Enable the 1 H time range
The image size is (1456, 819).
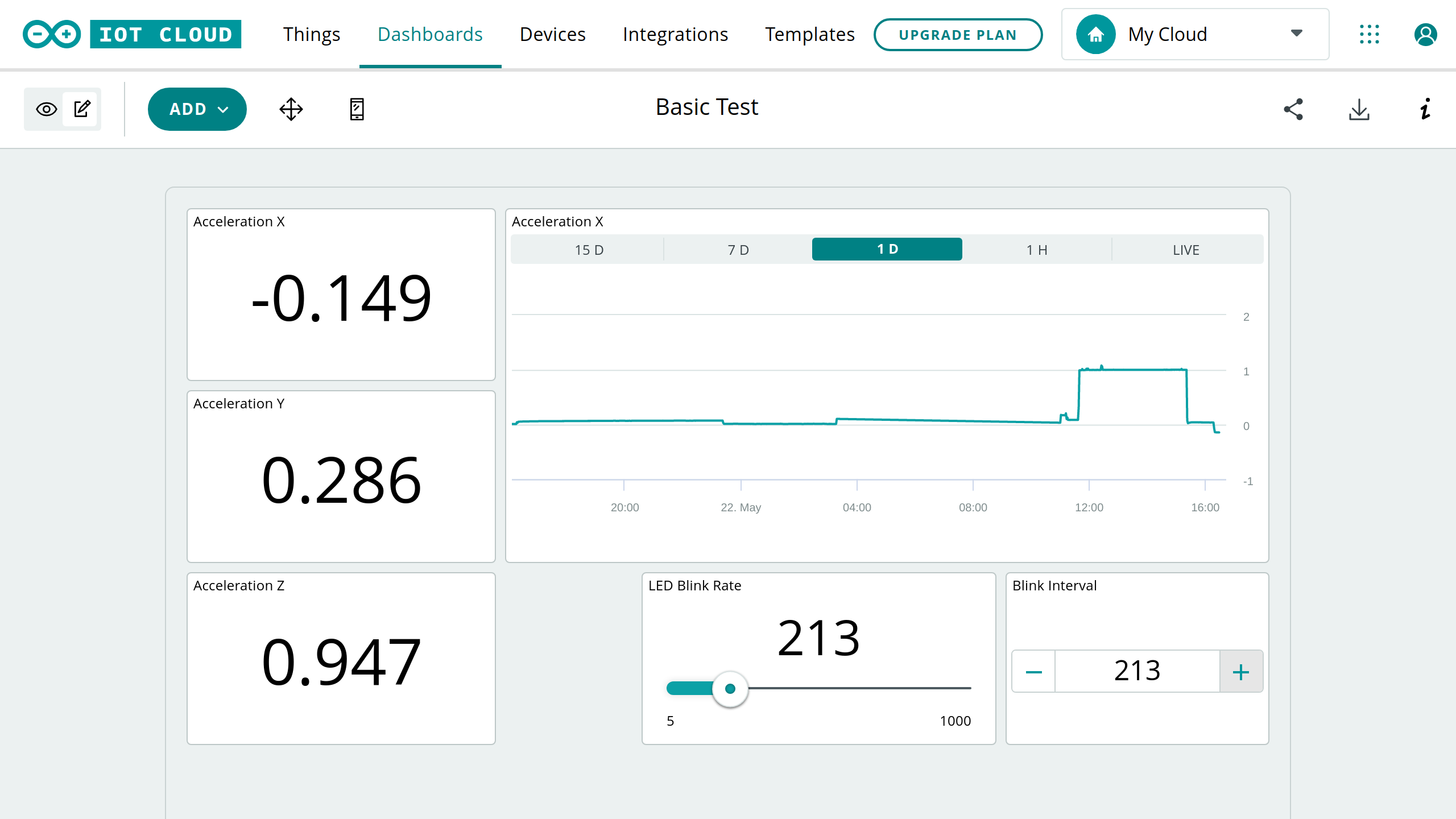tap(1036, 249)
